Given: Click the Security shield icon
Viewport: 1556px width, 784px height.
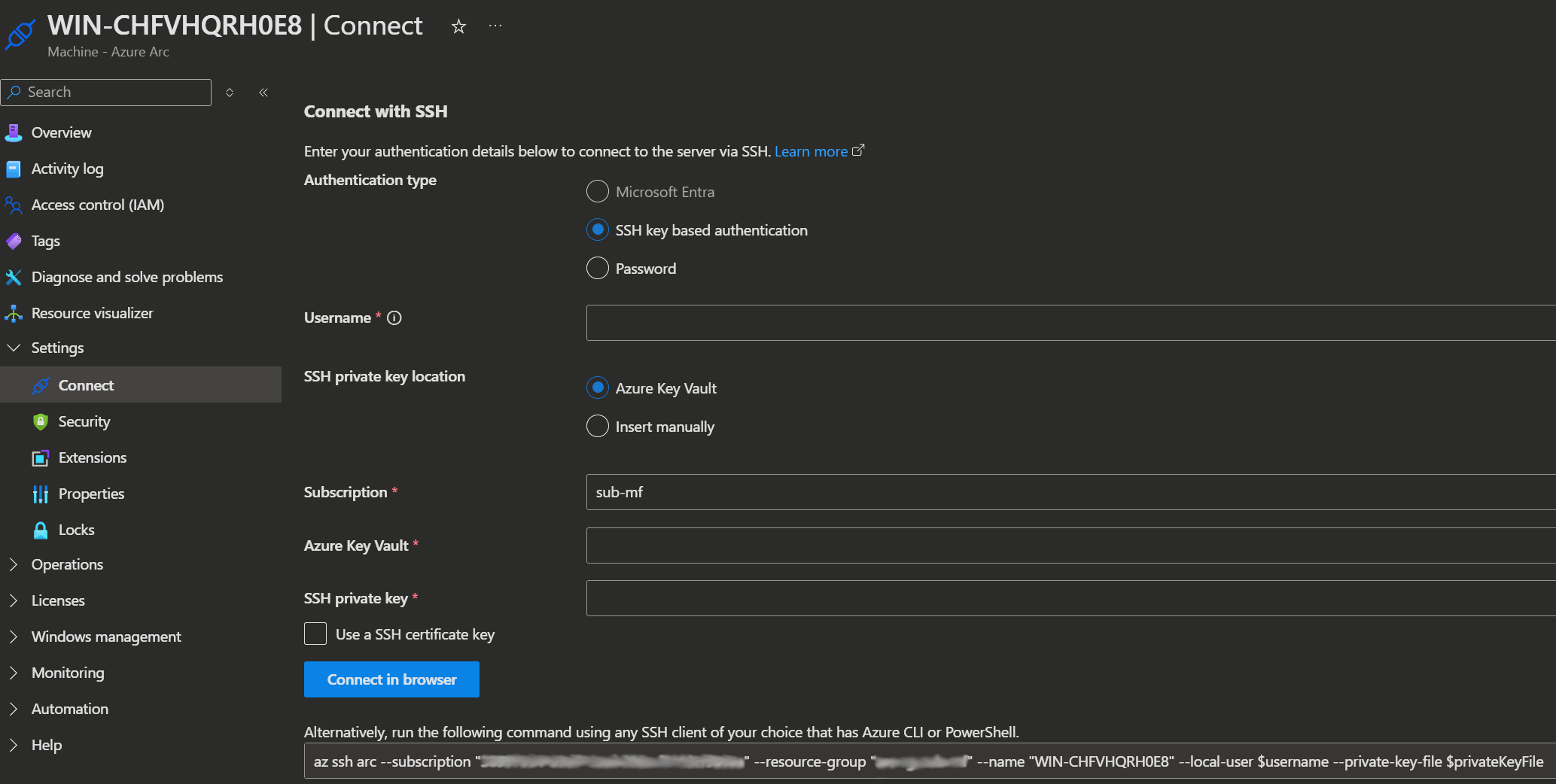Looking at the screenshot, I should click(x=41, y=421).
